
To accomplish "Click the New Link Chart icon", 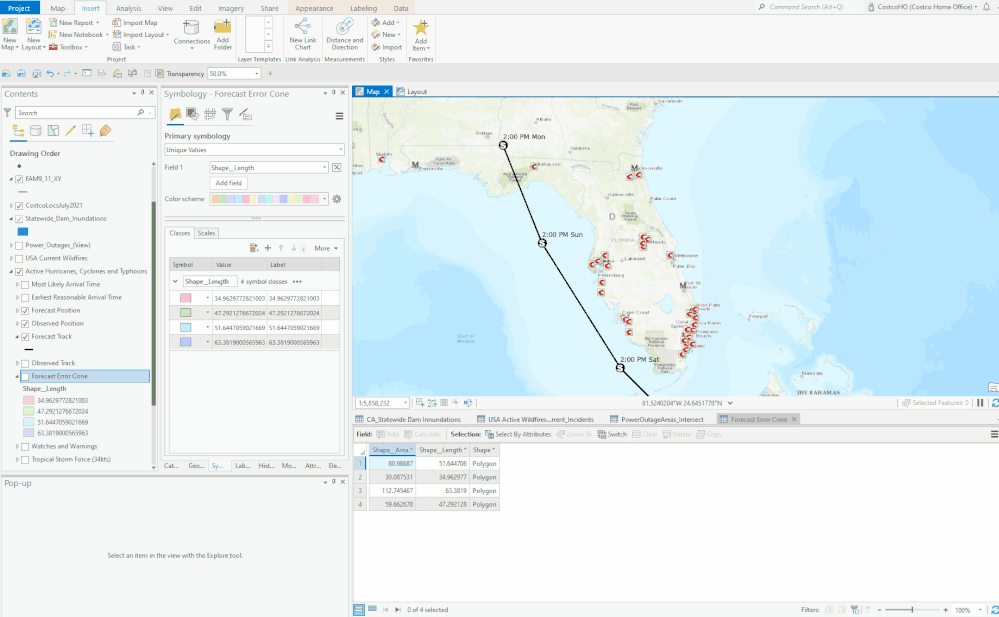I will [x=302, y=28].
